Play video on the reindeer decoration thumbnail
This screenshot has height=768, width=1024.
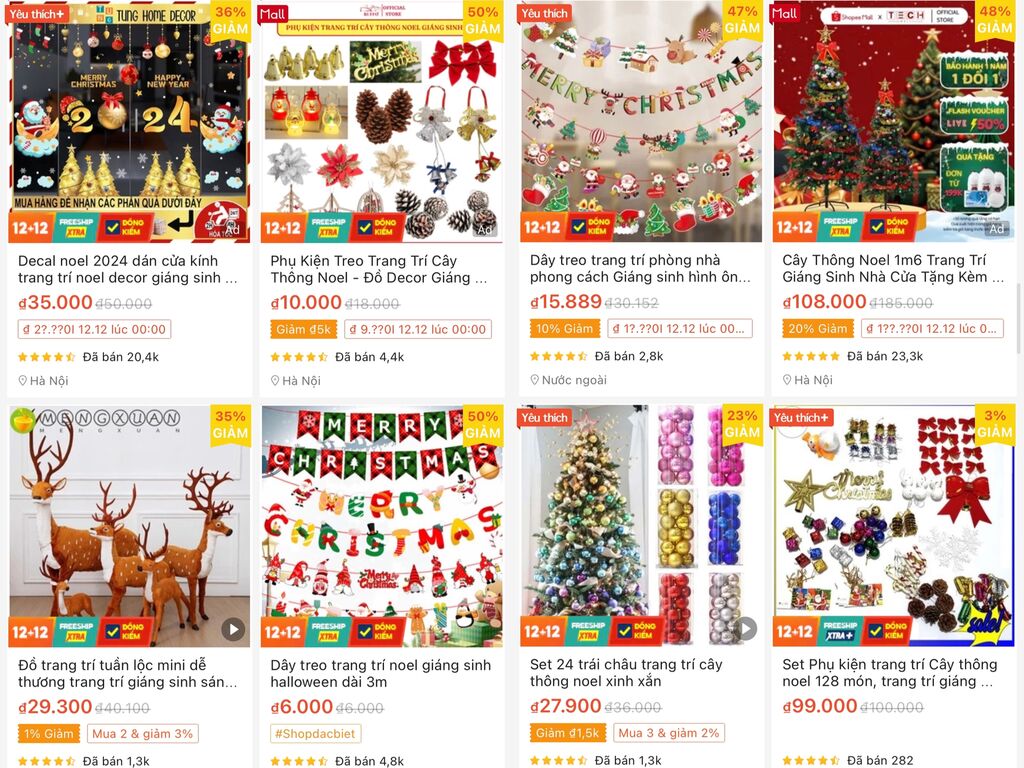click(x=233, y=630)
